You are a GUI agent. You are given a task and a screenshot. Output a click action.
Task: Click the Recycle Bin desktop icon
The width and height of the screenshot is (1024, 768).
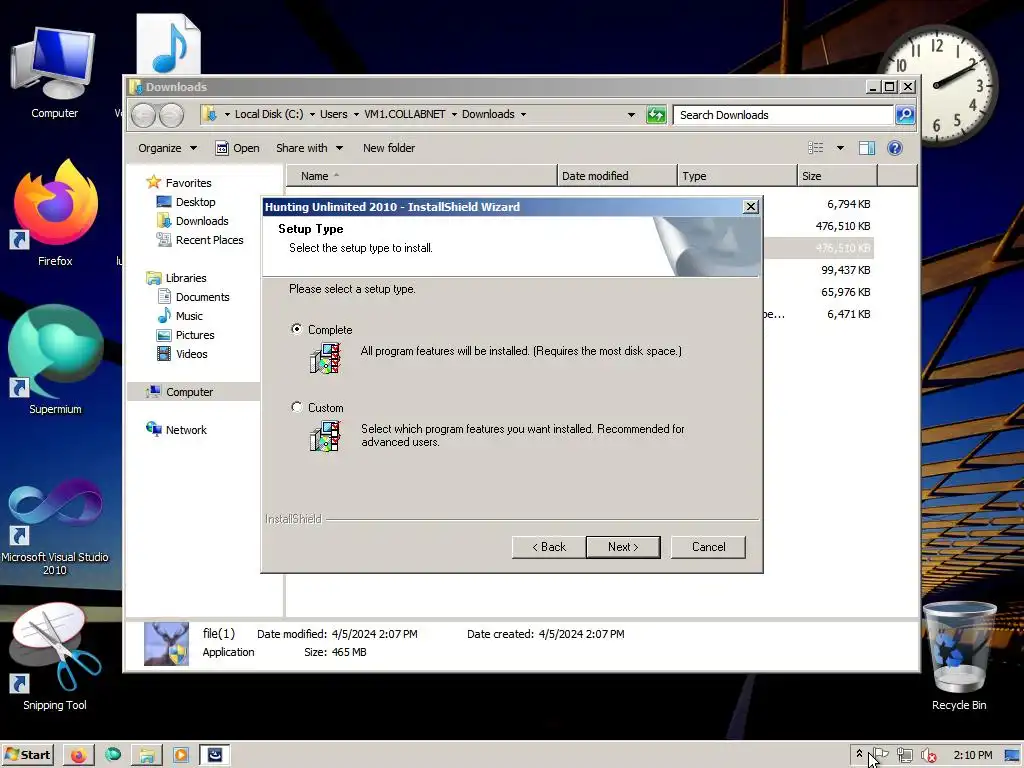959,656
